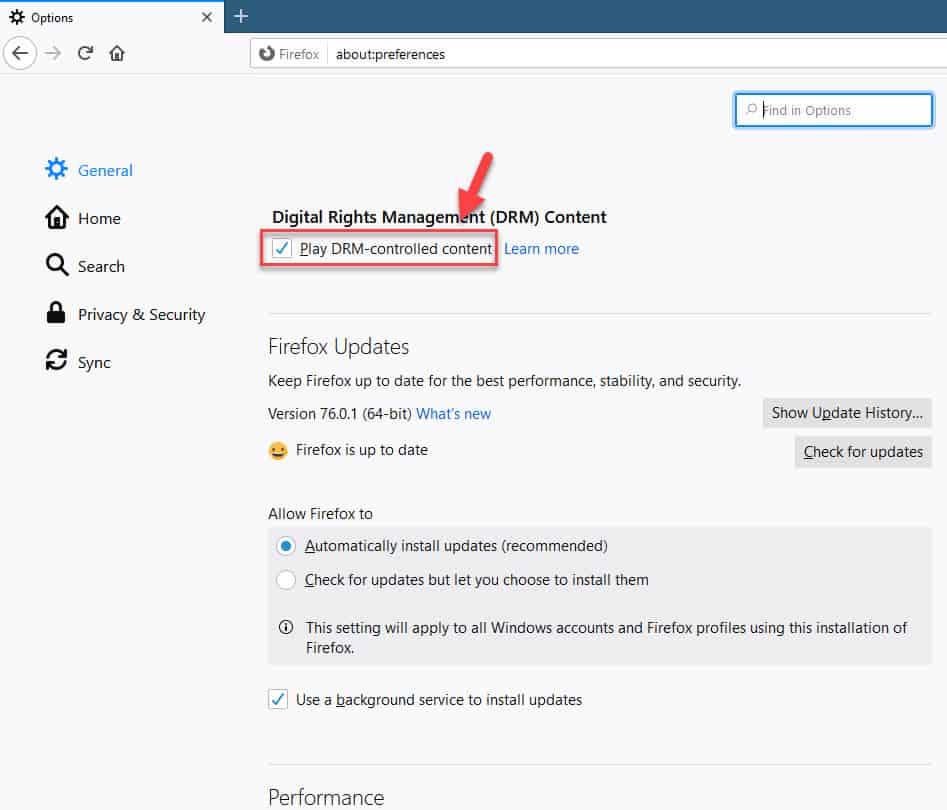Click the Firefox identity icon in address bar
947x810 pixels.
(266, 54)
